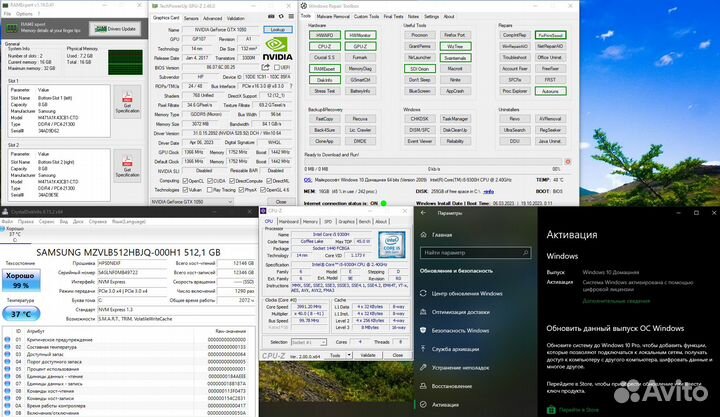This screenshot has width=720, height=417.
Task: Click the Хорошо 37 °C drive C: indicator in CrystalDiskInfo
Action: click(14, 234)
